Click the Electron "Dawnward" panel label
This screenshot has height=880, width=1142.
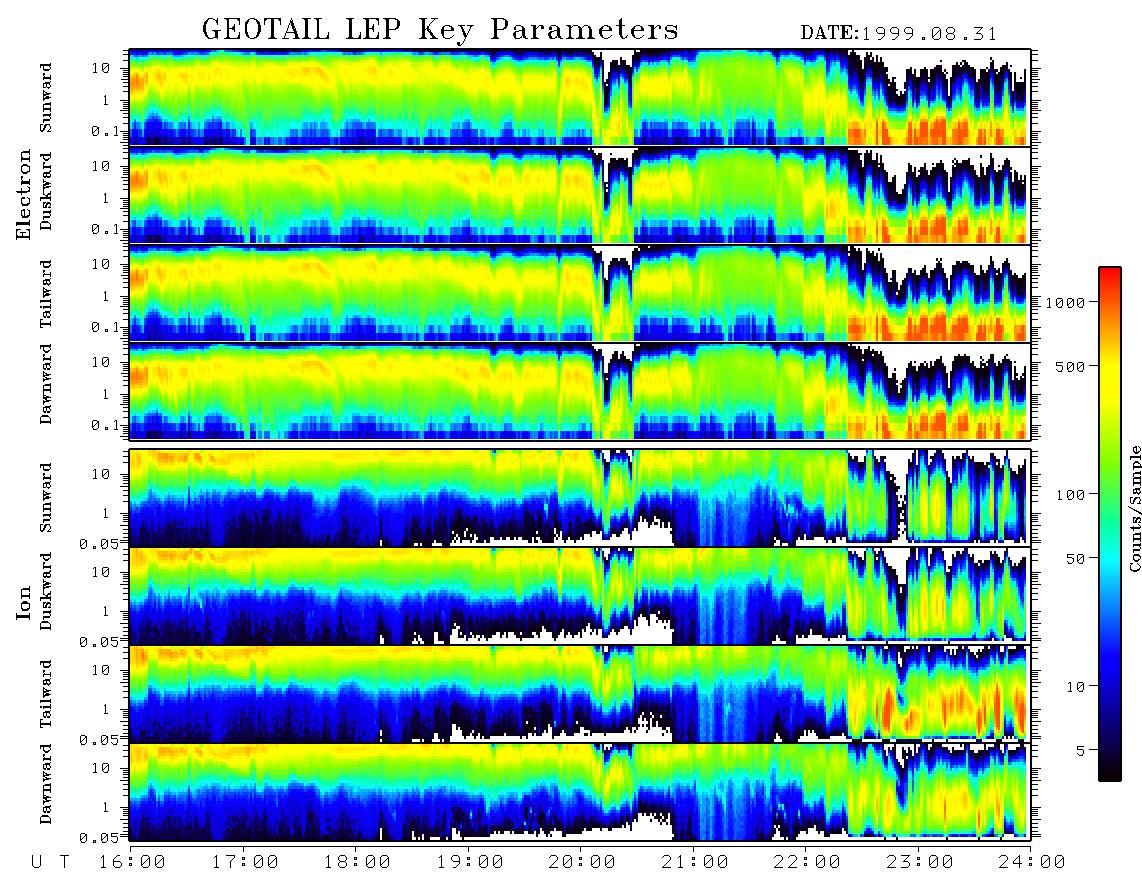(45, 385)
